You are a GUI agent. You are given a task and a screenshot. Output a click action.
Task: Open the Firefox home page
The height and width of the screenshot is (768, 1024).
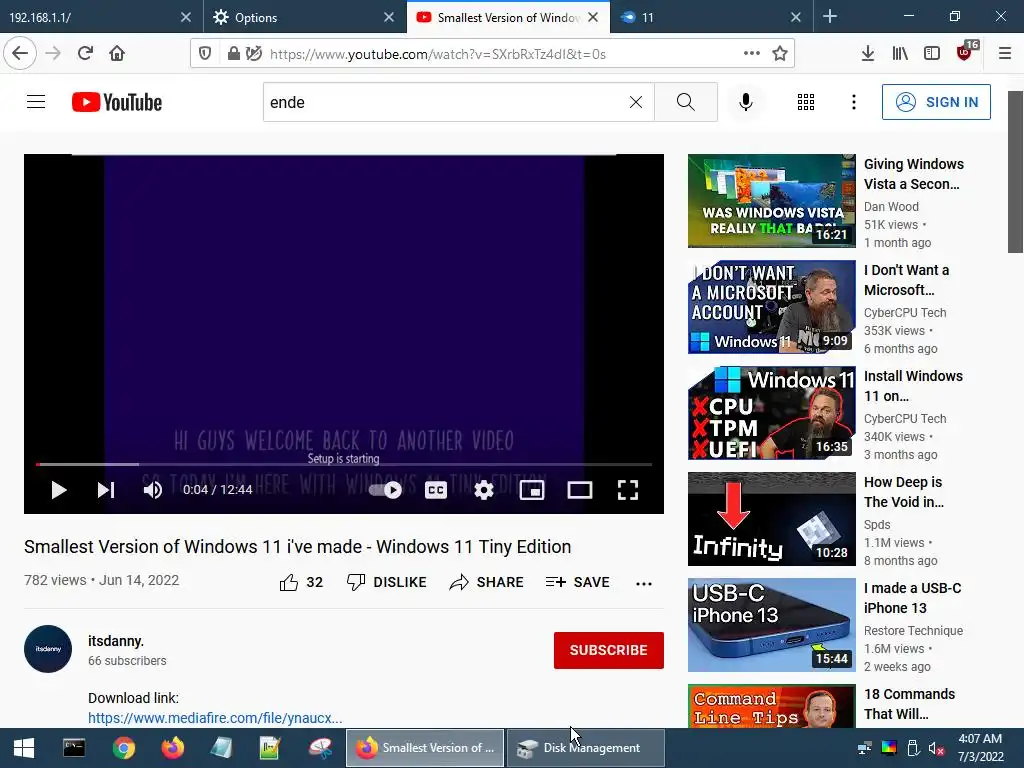(117, 54)
